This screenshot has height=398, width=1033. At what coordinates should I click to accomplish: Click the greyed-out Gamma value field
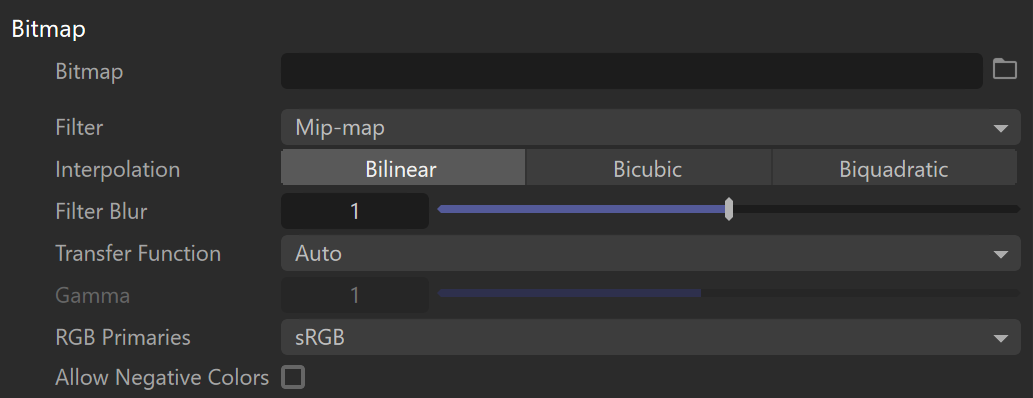355,295
